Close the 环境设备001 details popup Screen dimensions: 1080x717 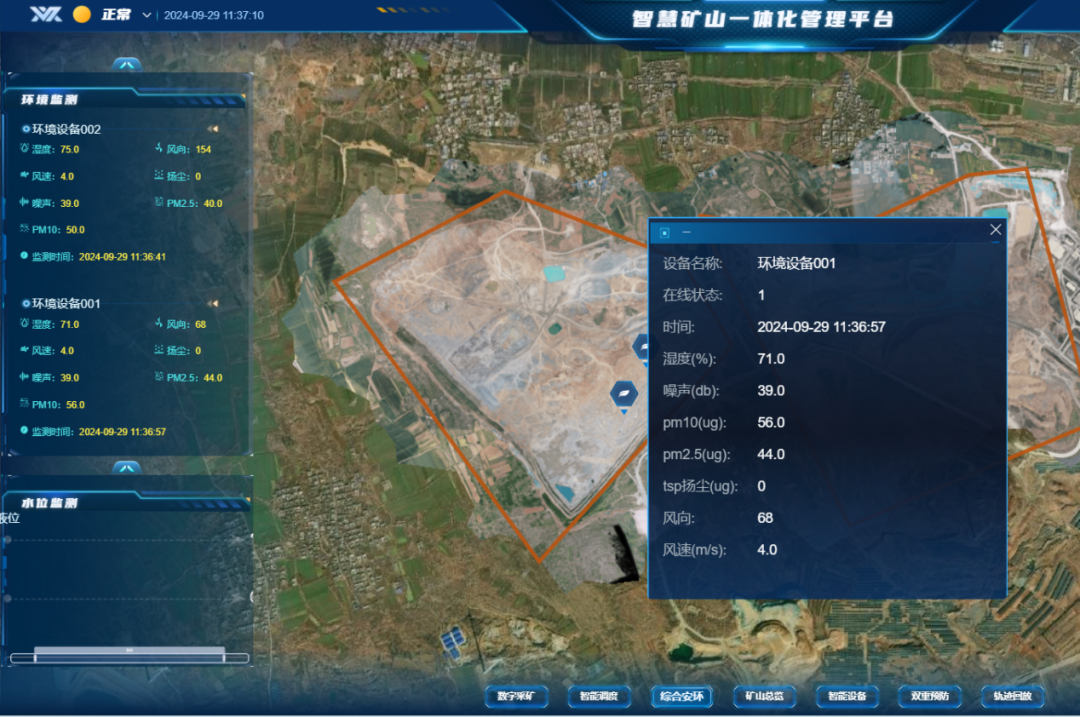[995, 230]
